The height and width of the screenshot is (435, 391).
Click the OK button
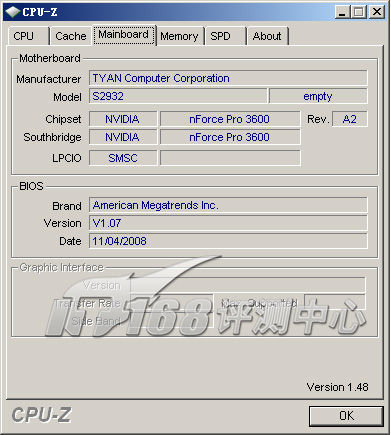pos(346,416)
